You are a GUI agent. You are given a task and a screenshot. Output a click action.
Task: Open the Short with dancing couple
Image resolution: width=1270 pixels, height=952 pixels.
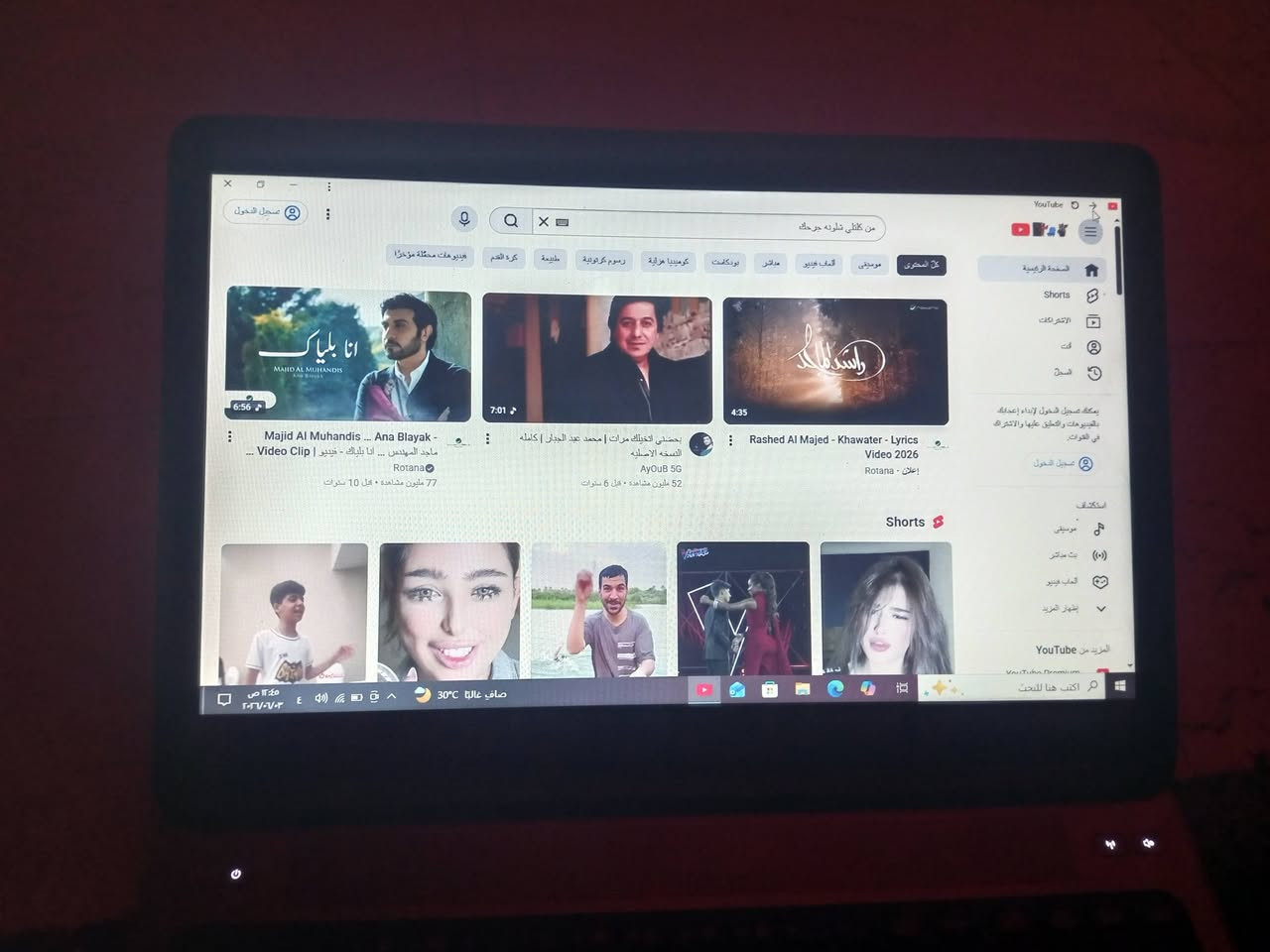coord(743,609)
